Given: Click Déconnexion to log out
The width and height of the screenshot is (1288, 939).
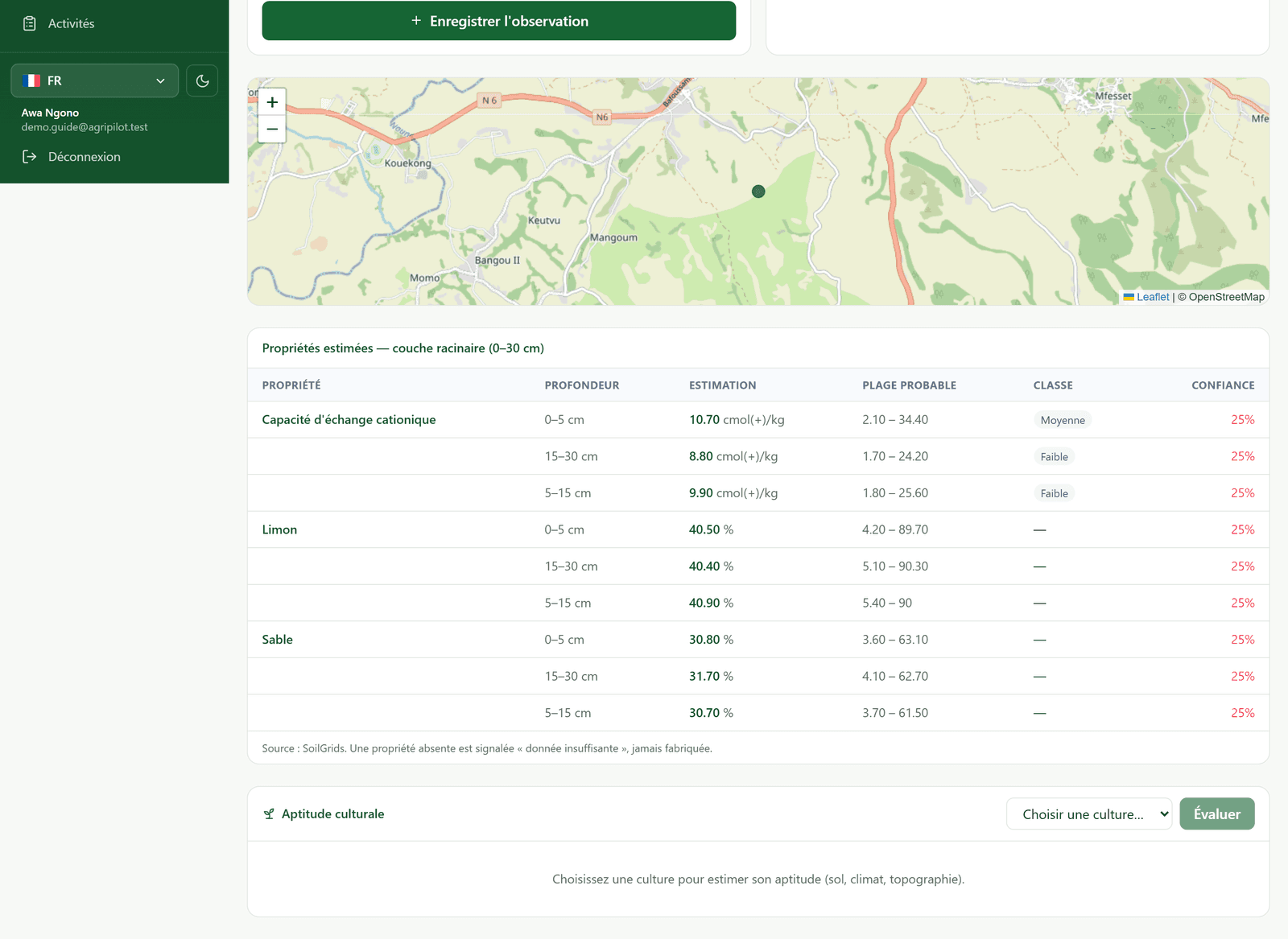Looking at the screenshot, I should 85,157.
